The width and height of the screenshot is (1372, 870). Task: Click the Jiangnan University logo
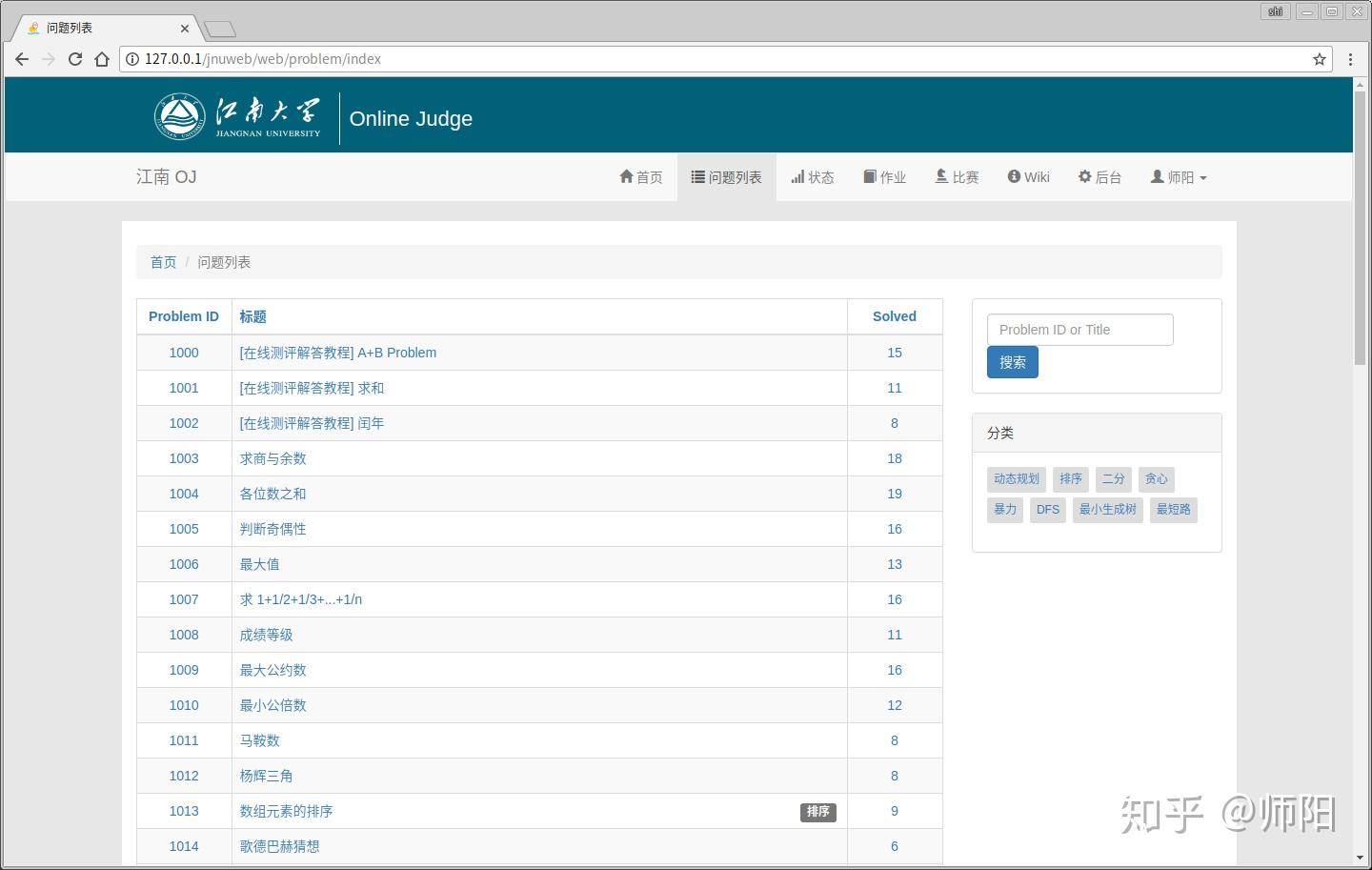(238, 118)
